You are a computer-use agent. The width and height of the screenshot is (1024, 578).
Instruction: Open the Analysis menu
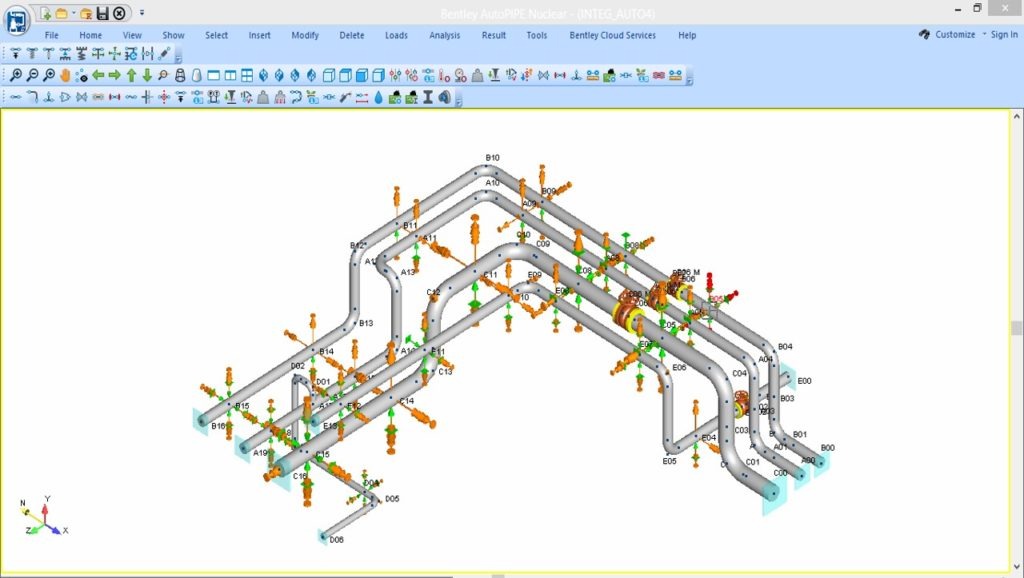click(x=445, y=35)
